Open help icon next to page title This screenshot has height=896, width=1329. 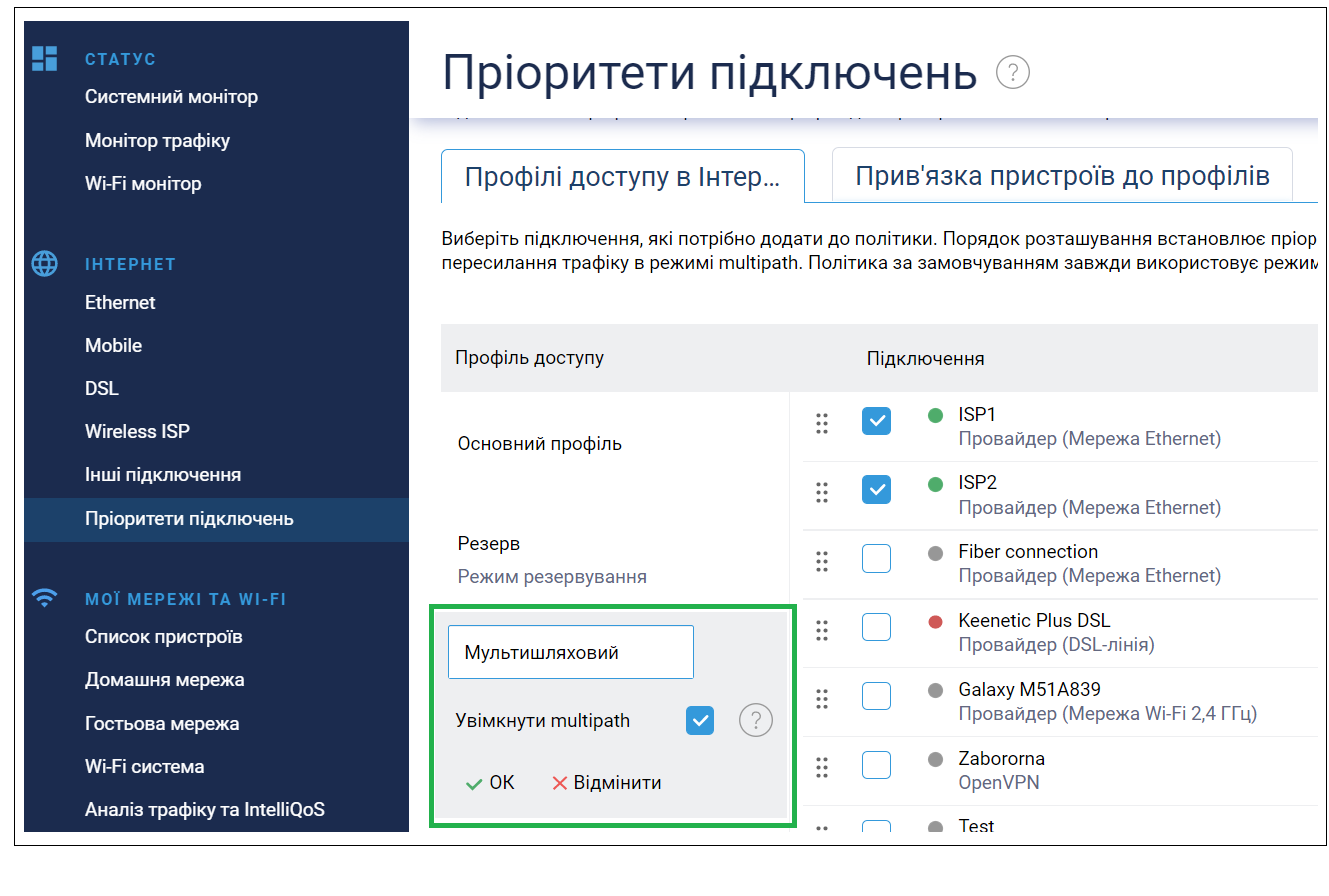pos(1012,73)
